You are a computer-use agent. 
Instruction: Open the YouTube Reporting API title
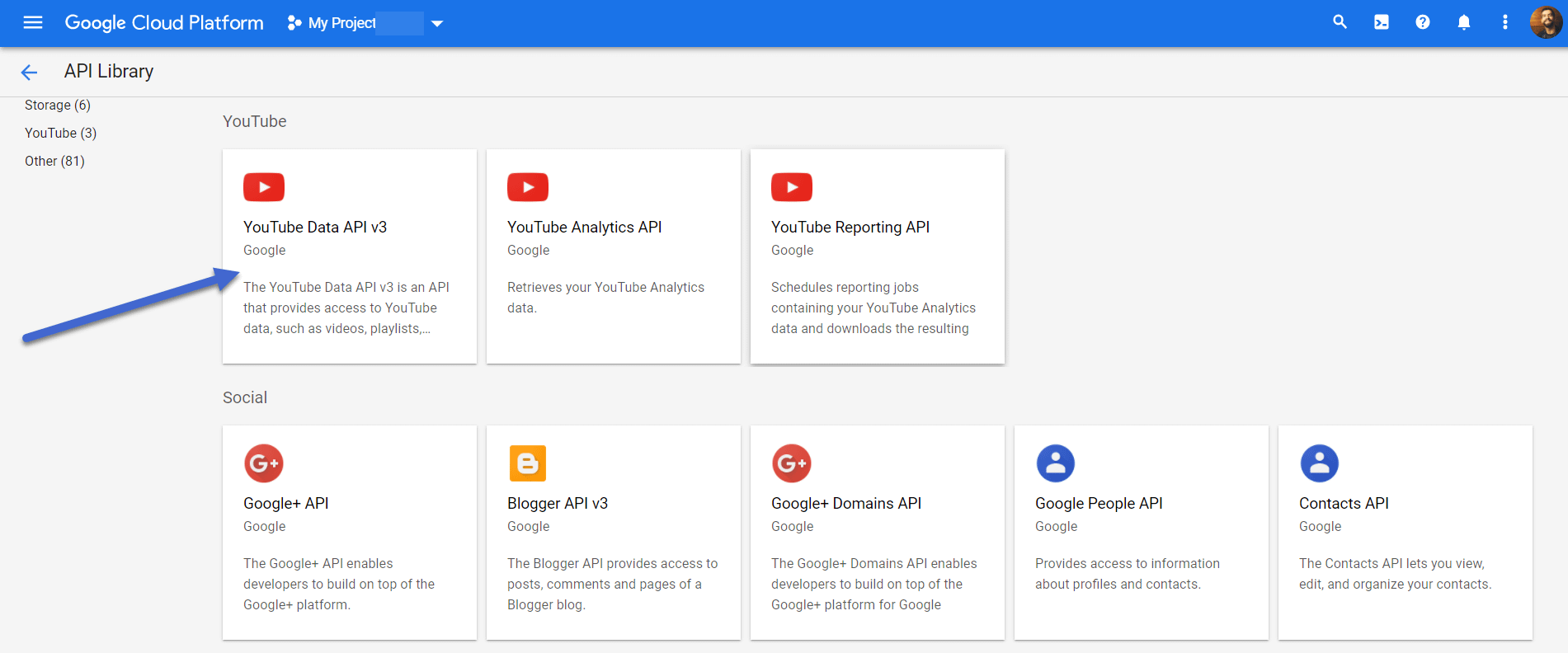pyautogui.click(x=850, y=227)
